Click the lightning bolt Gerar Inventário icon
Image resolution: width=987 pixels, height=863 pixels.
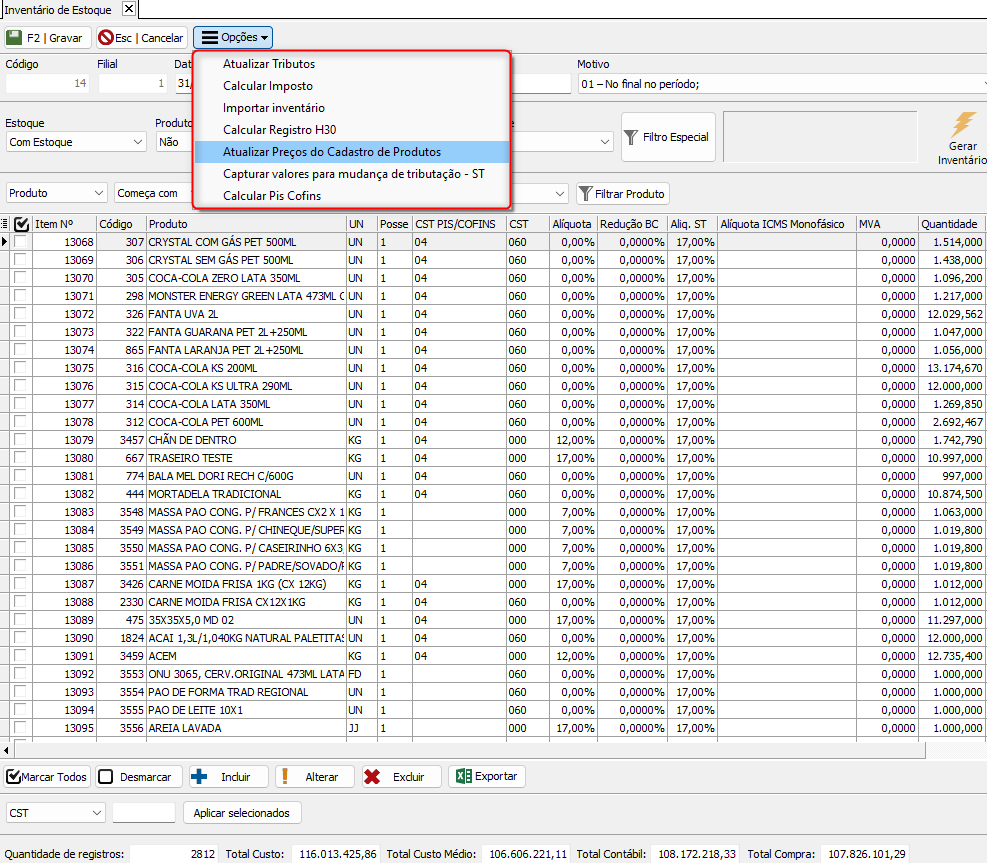(x=963, y=125)
